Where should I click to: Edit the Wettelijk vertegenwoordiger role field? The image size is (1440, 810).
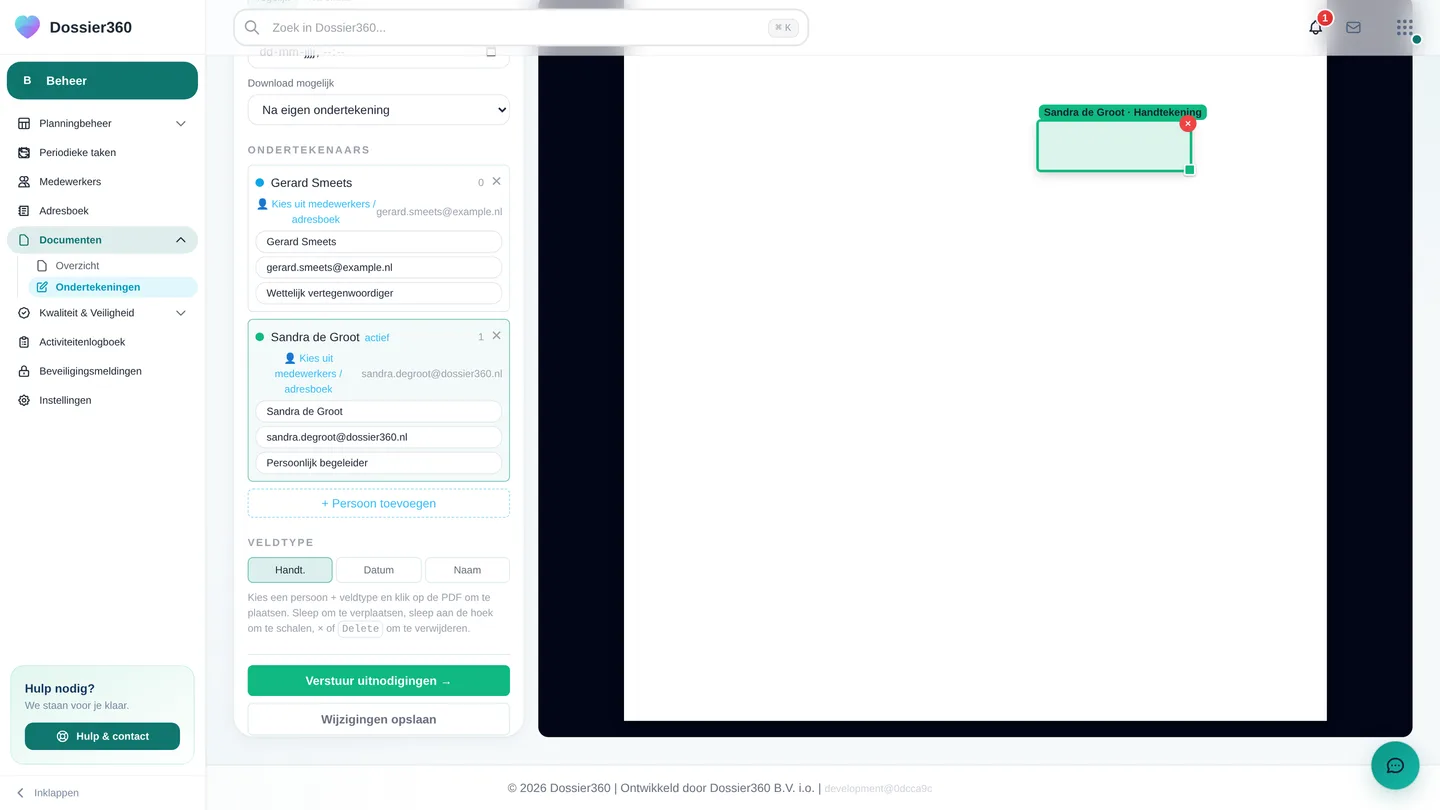(378, 293)
